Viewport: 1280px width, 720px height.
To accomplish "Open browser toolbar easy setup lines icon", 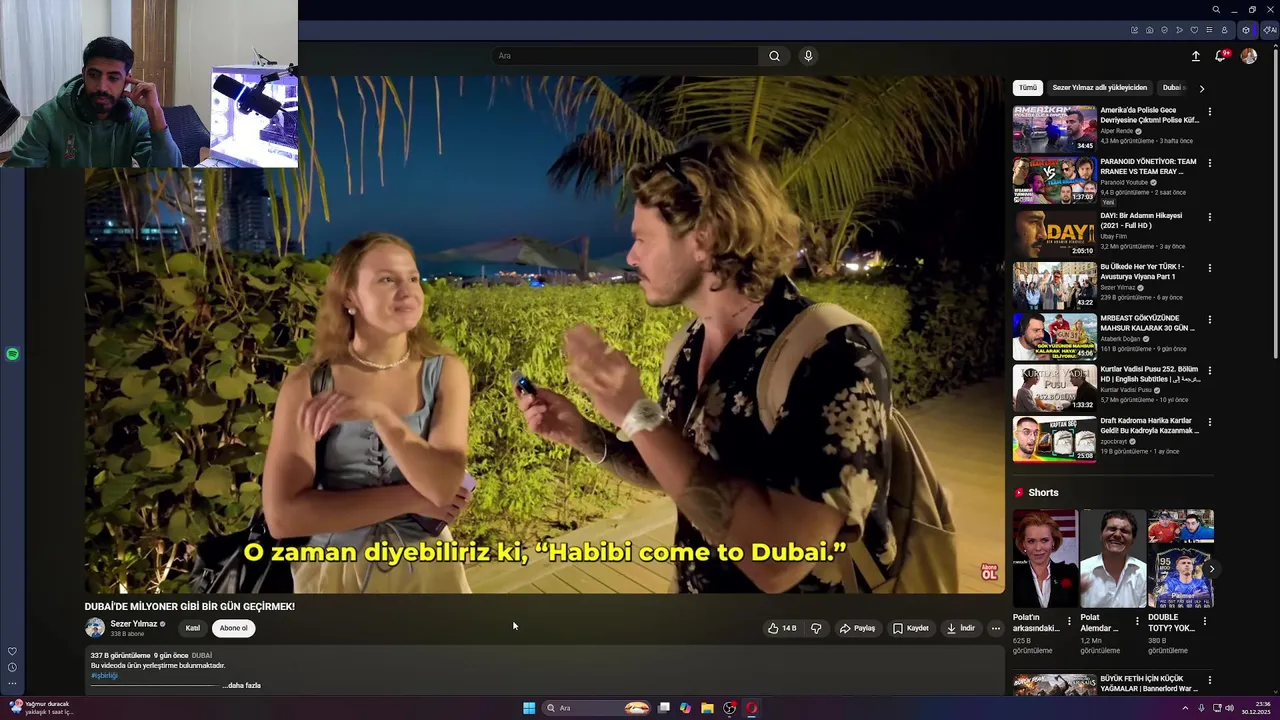I will (x=1209, y=30).
